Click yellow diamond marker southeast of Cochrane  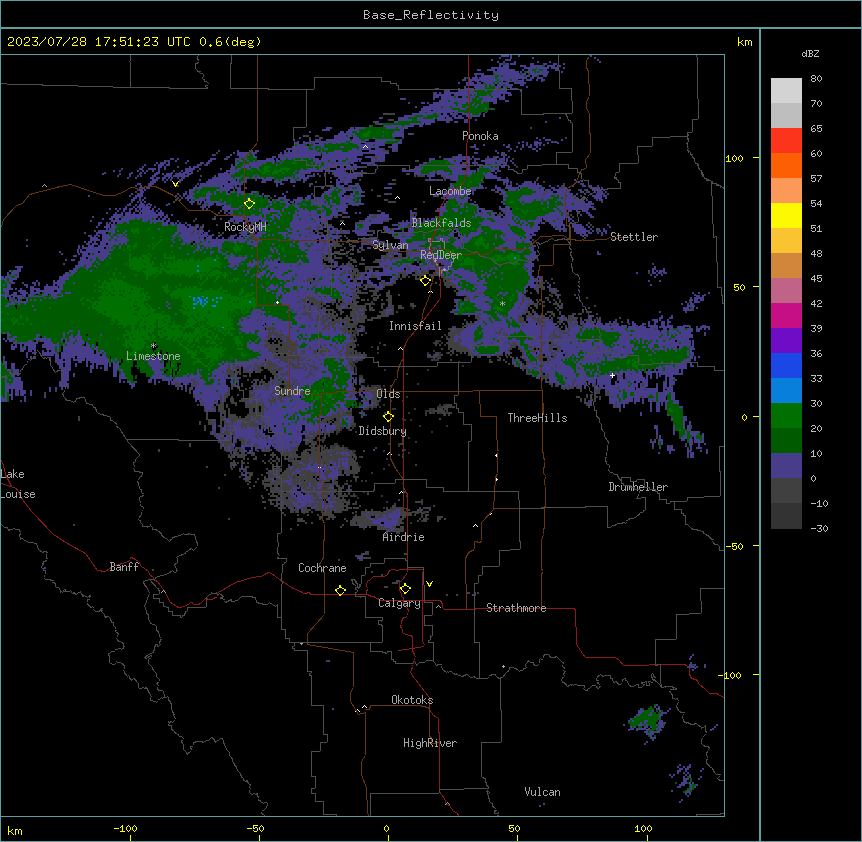tap(340, 590)
